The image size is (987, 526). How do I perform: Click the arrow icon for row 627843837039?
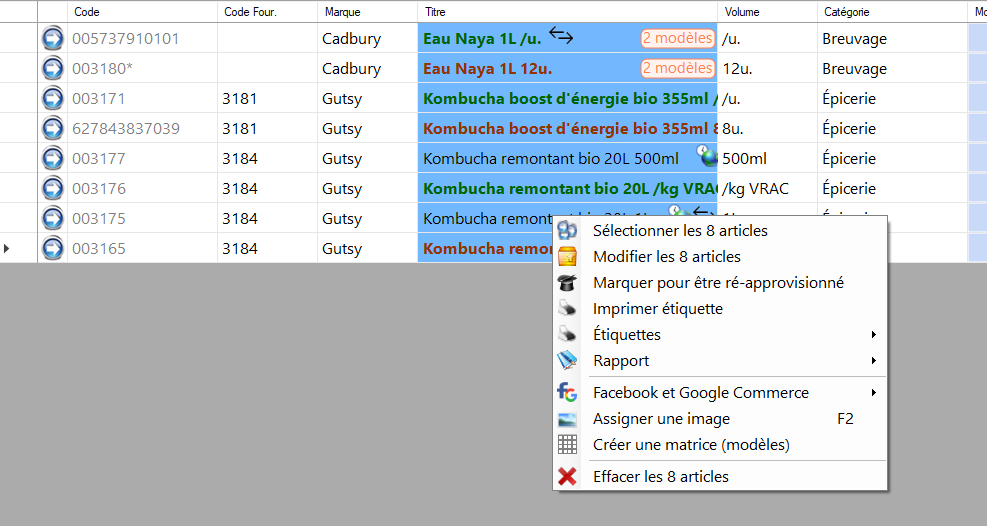(53, 128)
